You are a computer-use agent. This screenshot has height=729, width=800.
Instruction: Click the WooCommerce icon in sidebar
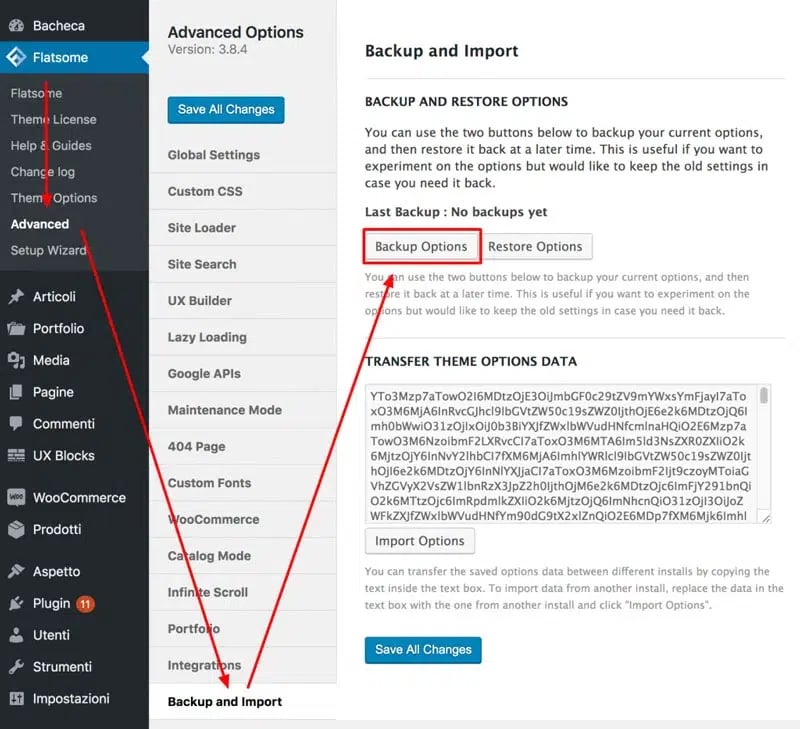pyautogui.click(x=16, y=497)
